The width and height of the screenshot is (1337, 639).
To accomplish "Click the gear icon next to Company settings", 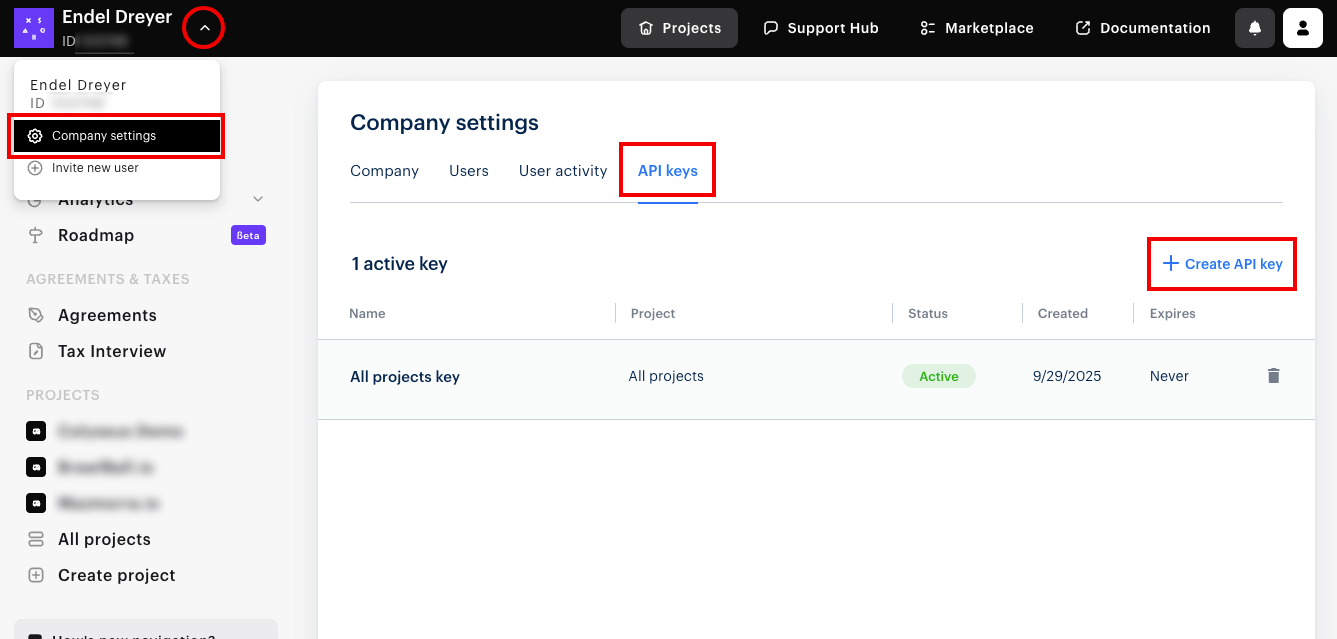I will coord(35,135).
